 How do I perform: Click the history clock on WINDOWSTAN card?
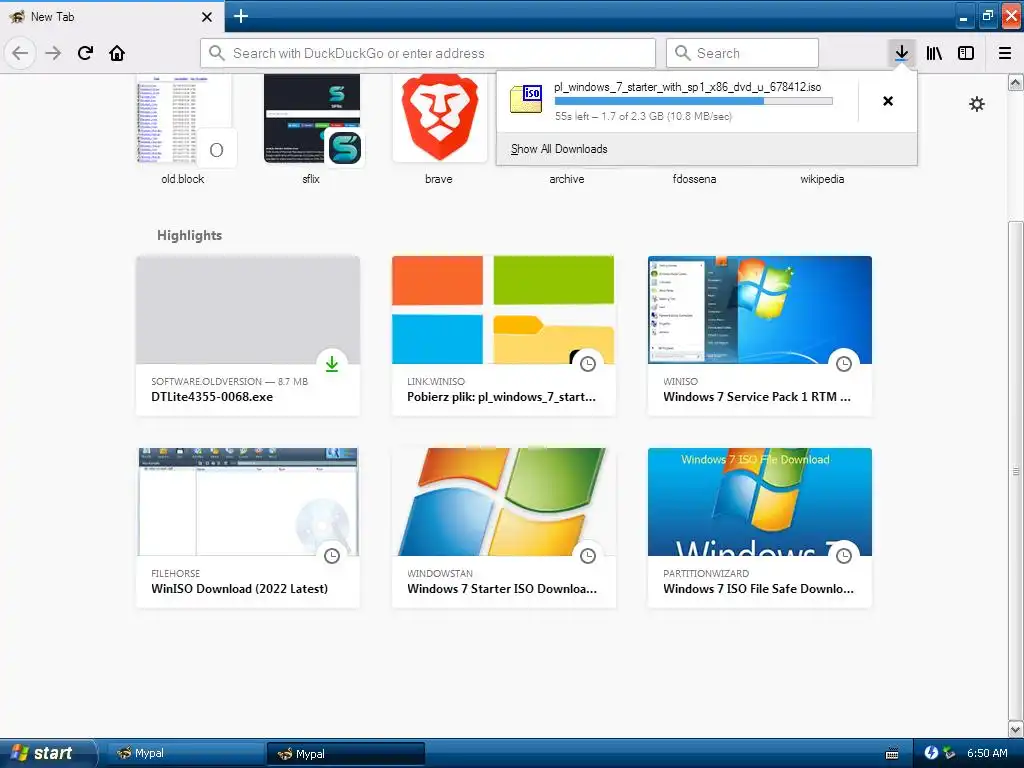coord(588,556)
